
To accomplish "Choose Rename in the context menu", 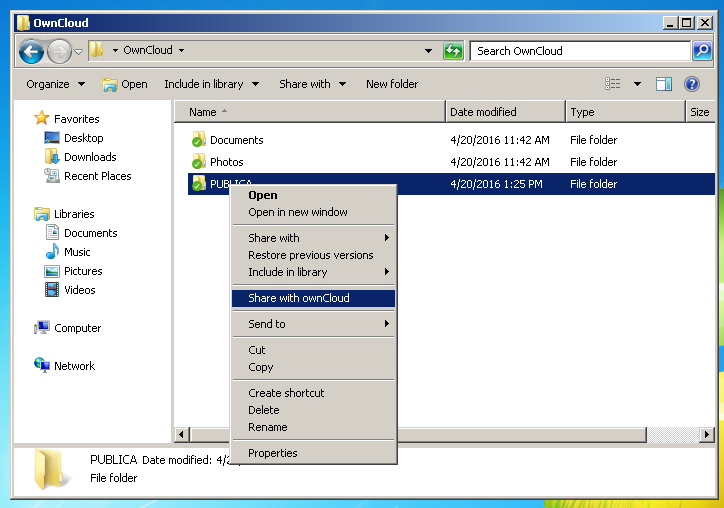I will pyautogui.click(x=314, y=427).
